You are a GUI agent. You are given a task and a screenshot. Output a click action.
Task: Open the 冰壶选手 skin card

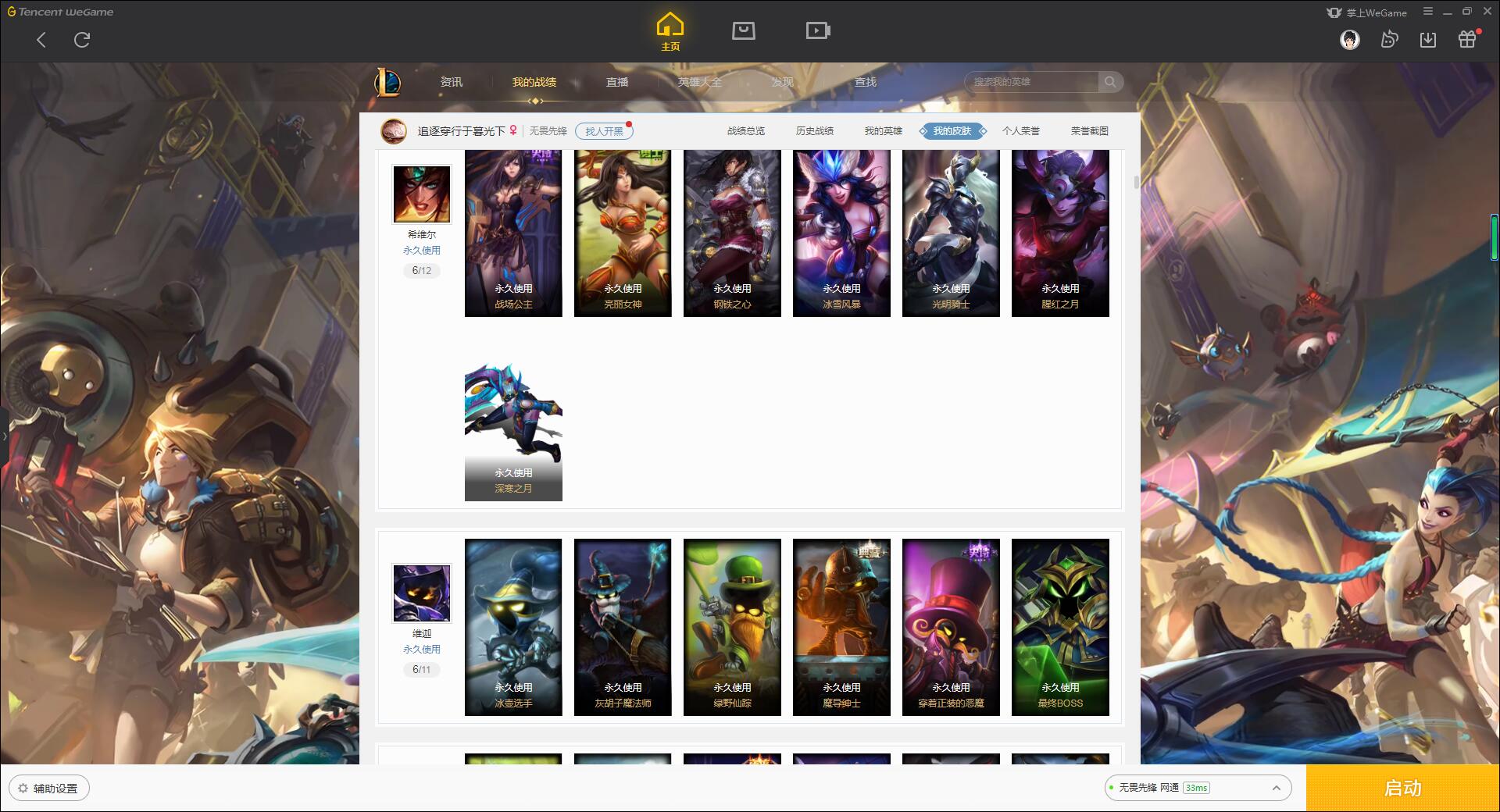coord(513,627)
